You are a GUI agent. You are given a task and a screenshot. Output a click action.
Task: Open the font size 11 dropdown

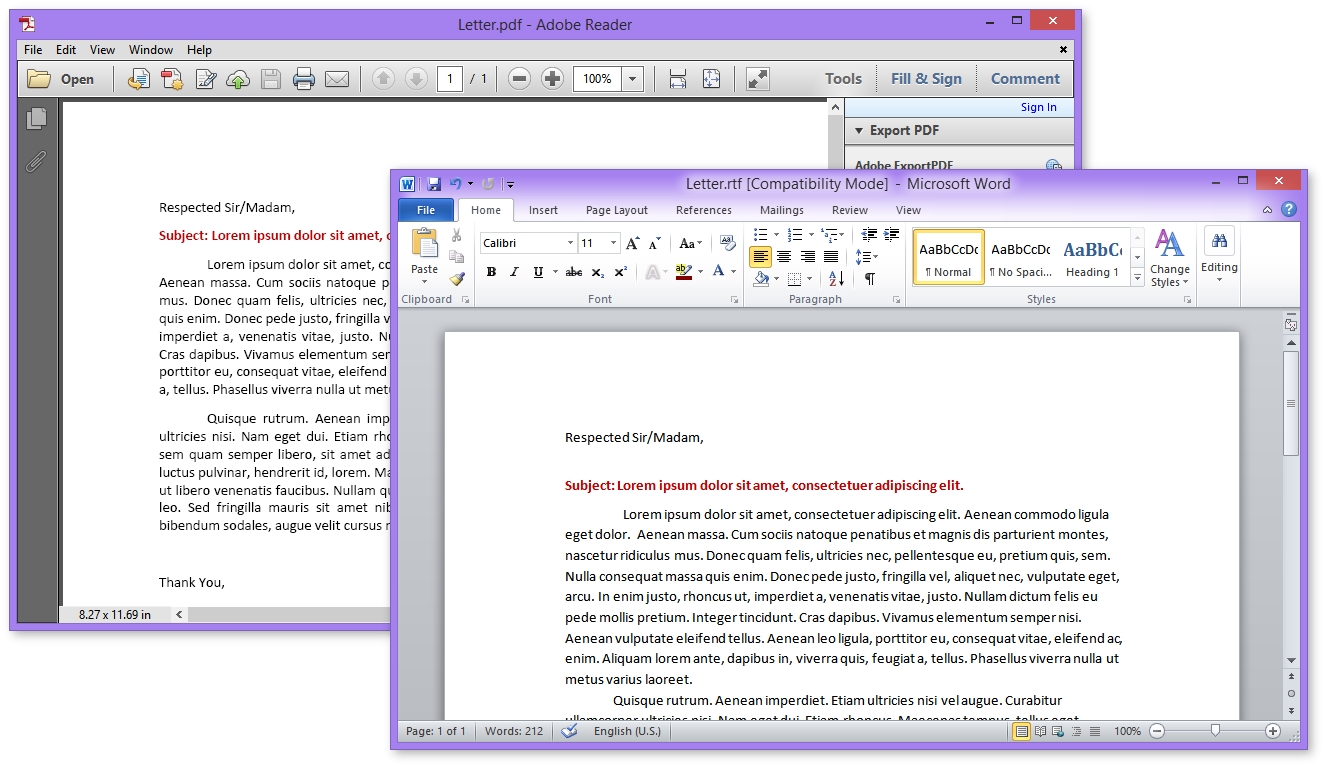[x=614, y=243]
